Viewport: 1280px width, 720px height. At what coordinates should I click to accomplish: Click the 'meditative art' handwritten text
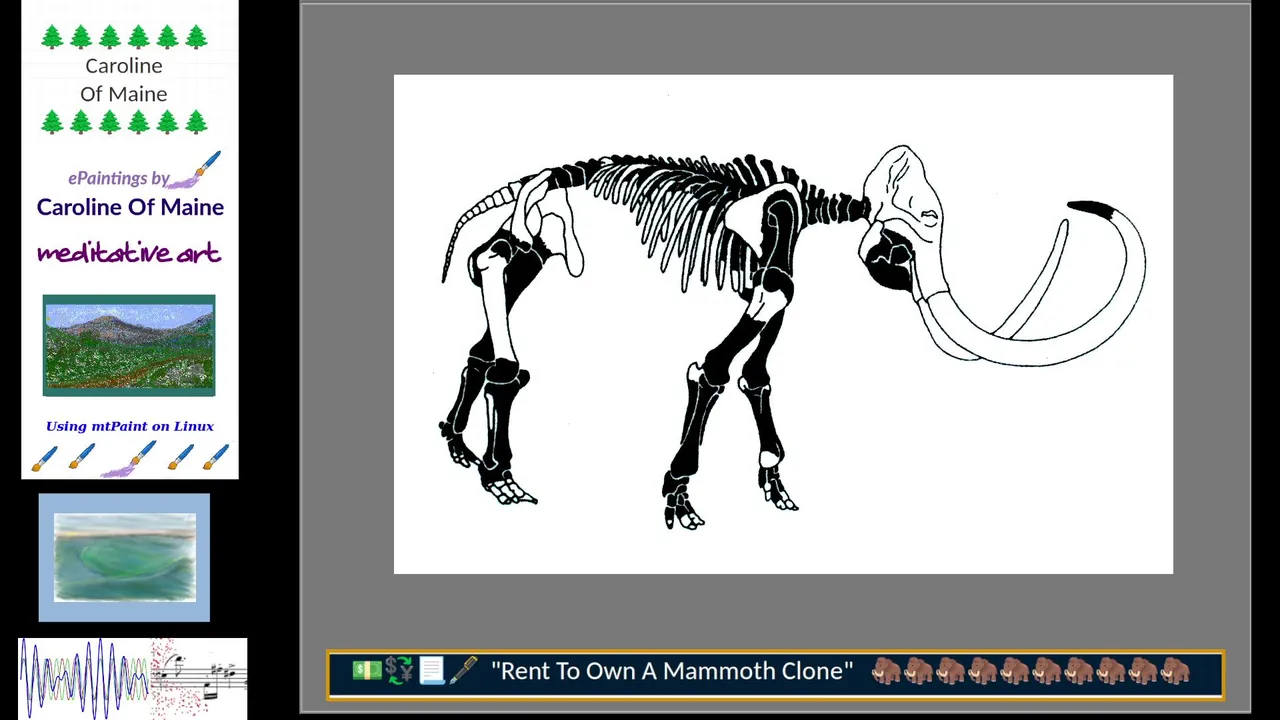click(x=129, y=253)
